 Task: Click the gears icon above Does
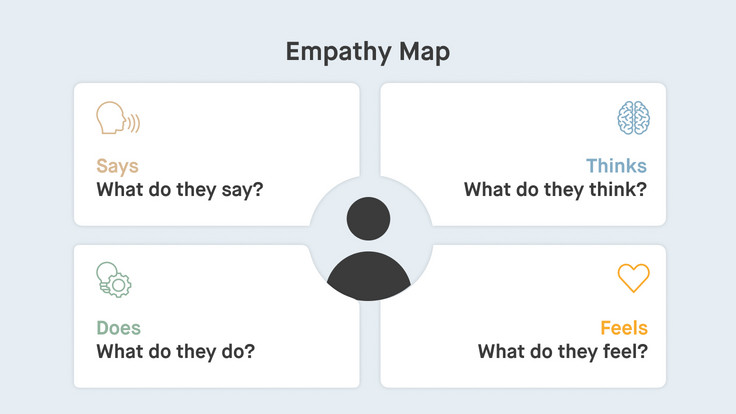[x=114, y=279]
